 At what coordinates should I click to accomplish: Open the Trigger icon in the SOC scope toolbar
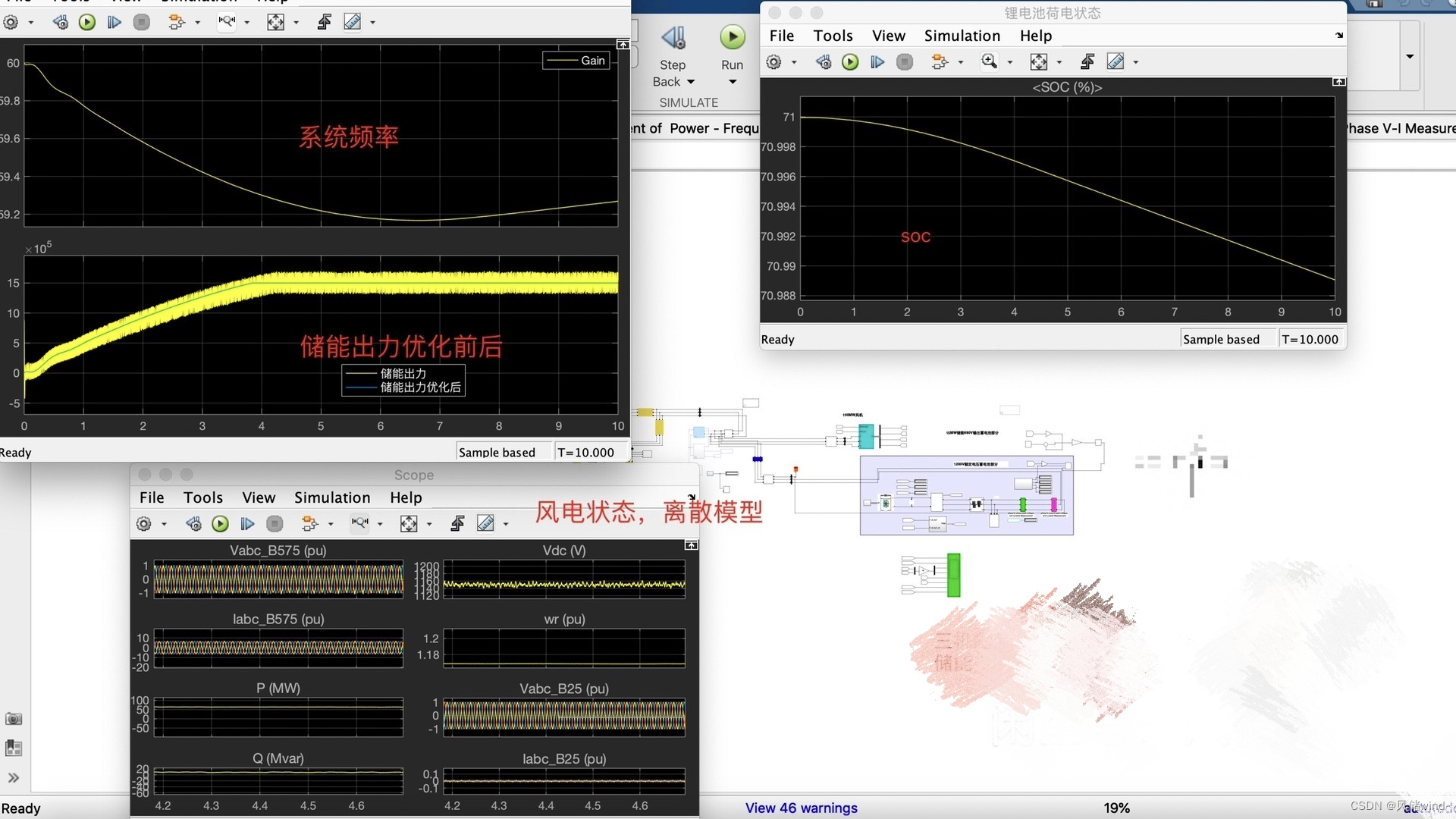pyautogui.click(x=943, y=61)
